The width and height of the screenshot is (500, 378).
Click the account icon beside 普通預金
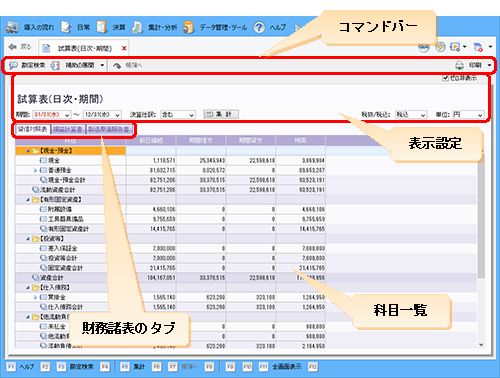[x=43, y=170]
